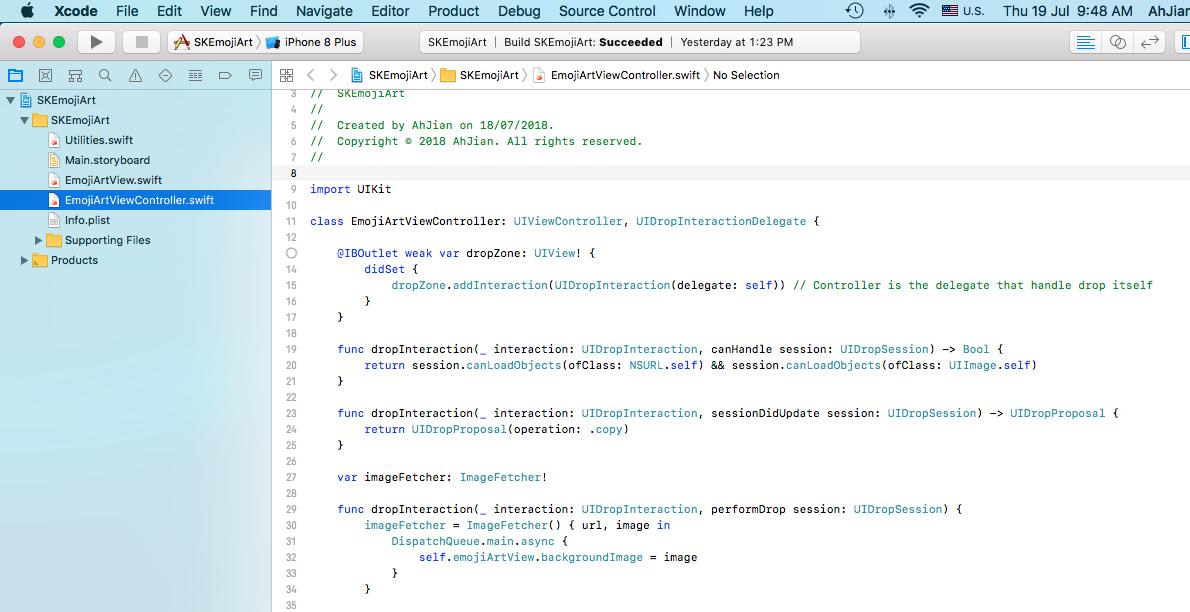Select Main.storyboard in the navigator
1190x612 pixels.
[107, 160]
